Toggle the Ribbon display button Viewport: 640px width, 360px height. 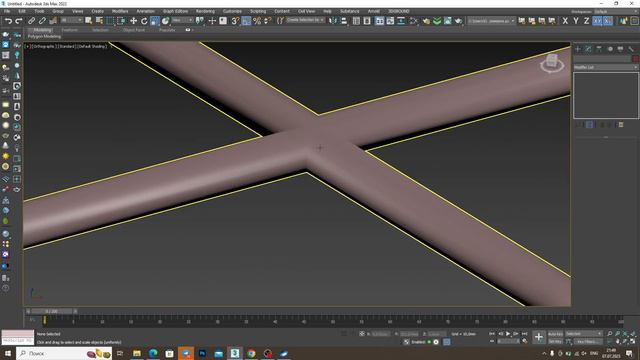pos(380,21)
